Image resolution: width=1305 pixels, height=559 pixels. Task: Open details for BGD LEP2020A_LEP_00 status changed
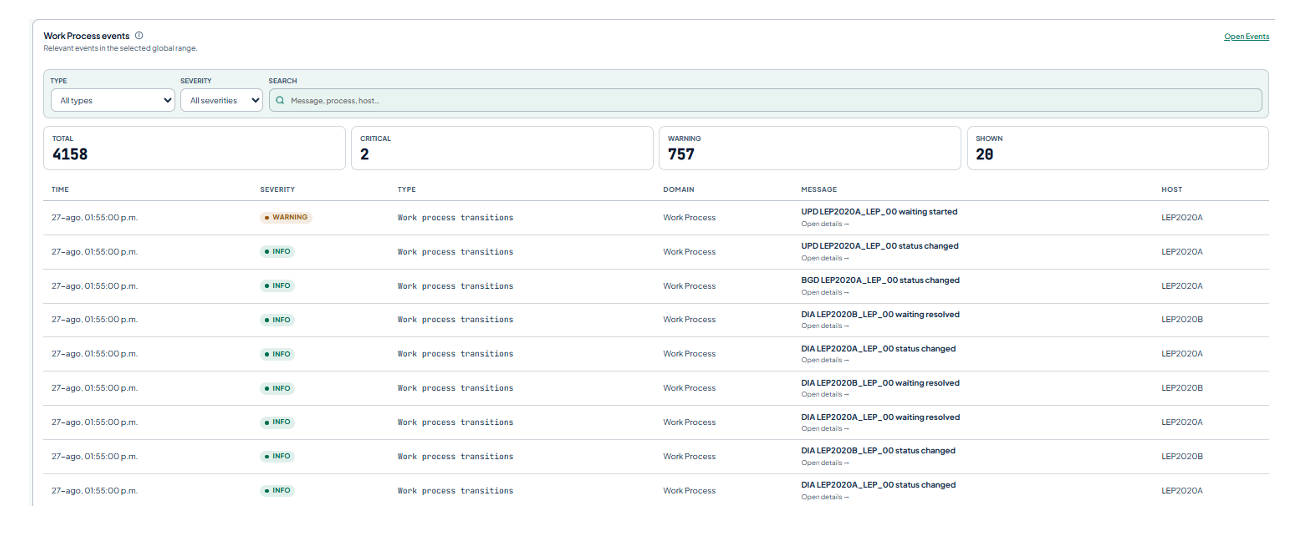click(825, 292)
